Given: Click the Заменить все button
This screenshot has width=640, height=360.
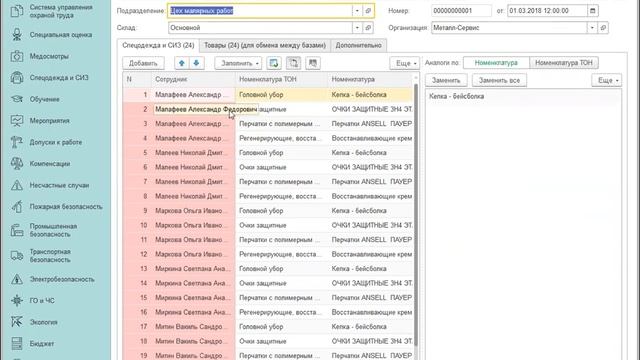Looking at the screenshot, I should click(x=499, y=80).
